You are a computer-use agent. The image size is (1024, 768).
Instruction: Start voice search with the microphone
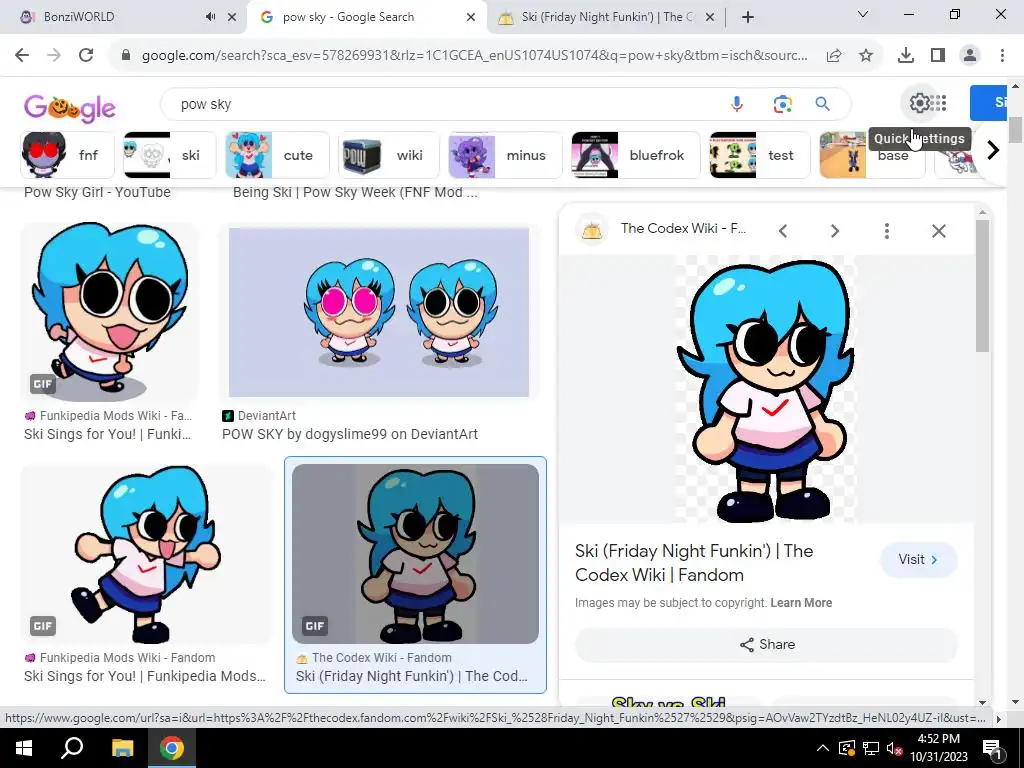point(737,104)
